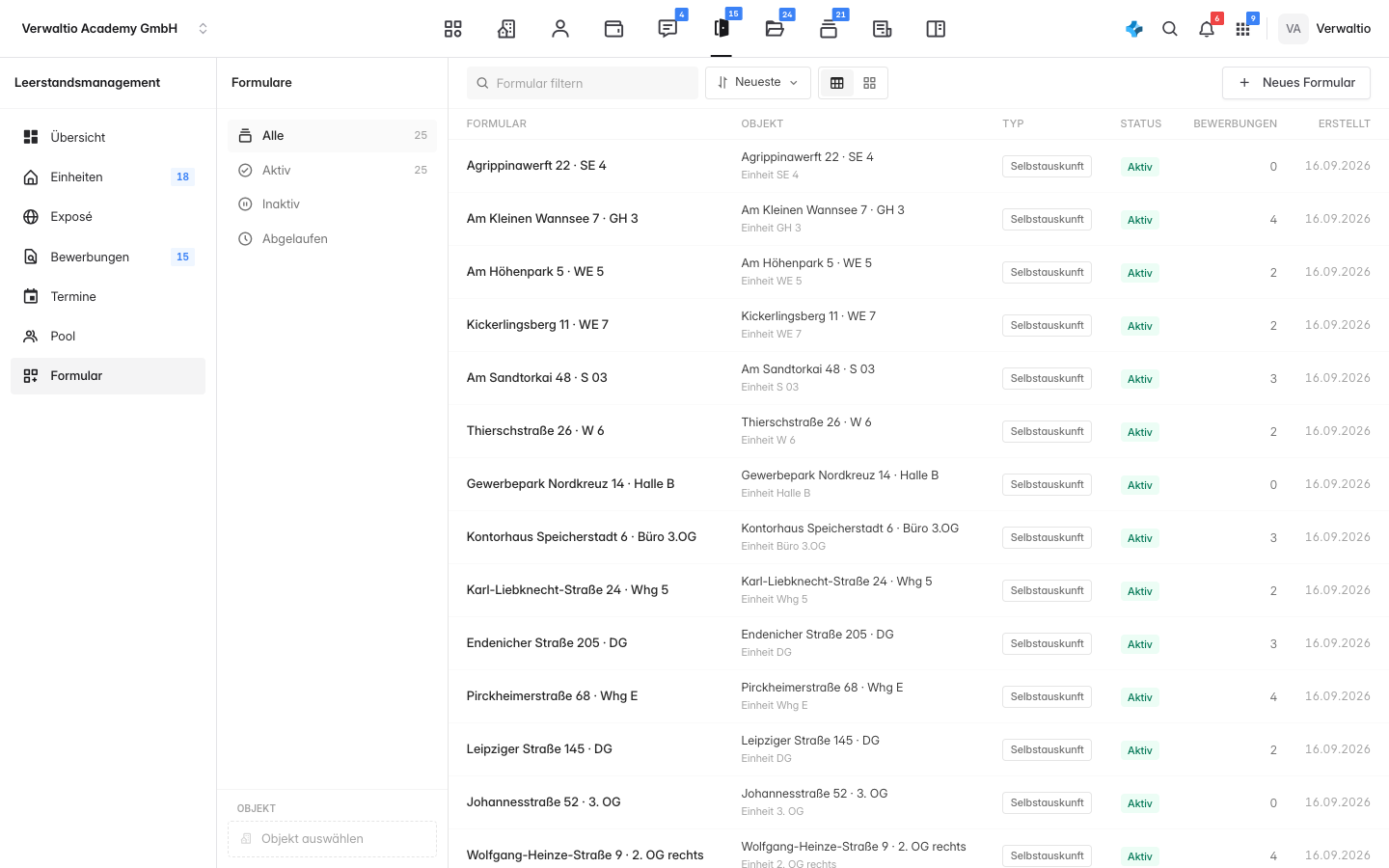Select Formular in the sidebar
Screen dimensions: 1389x868
[x=108, y=376]
